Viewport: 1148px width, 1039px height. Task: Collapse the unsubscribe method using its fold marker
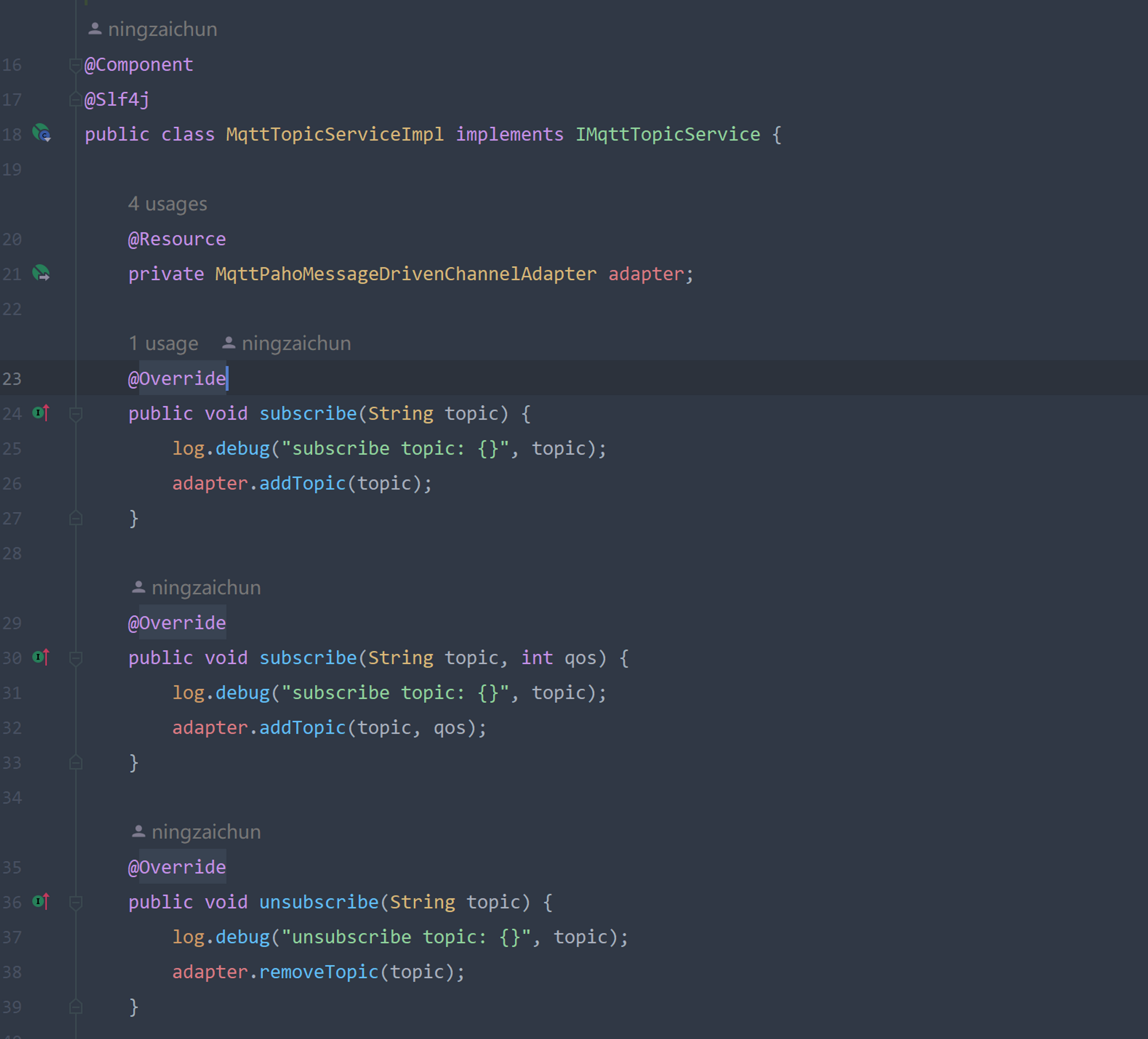point(75,902)
